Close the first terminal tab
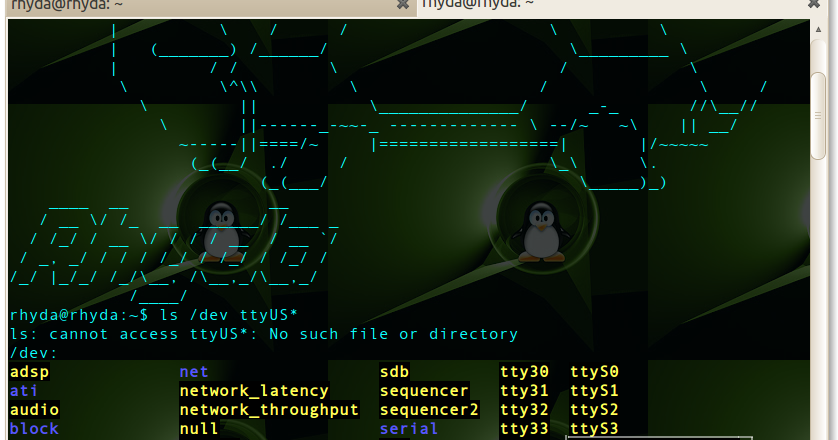 402,5
